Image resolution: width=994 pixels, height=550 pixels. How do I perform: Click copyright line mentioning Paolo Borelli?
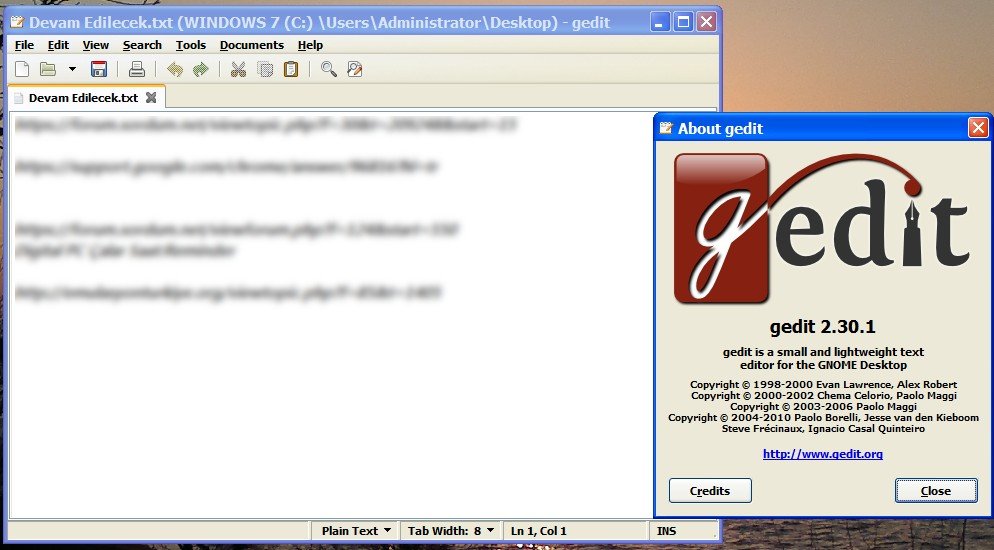(x=823, y=418)
